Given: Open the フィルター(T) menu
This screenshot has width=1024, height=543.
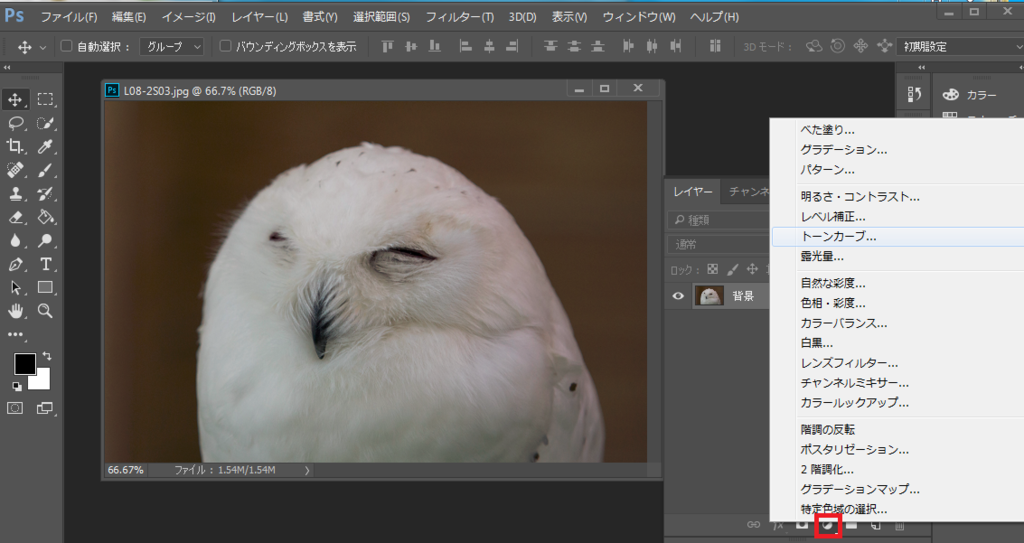Looking at the screenshot, I should [x=459, y=17].
